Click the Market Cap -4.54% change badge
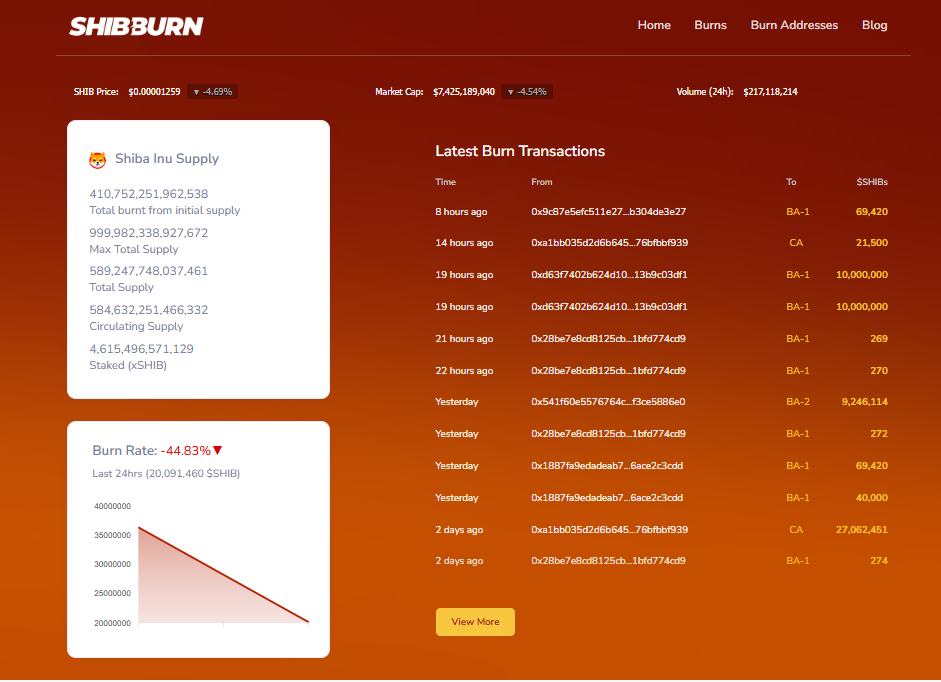Image resolution: width=941 pixels, height=682 pixels. 527,92
